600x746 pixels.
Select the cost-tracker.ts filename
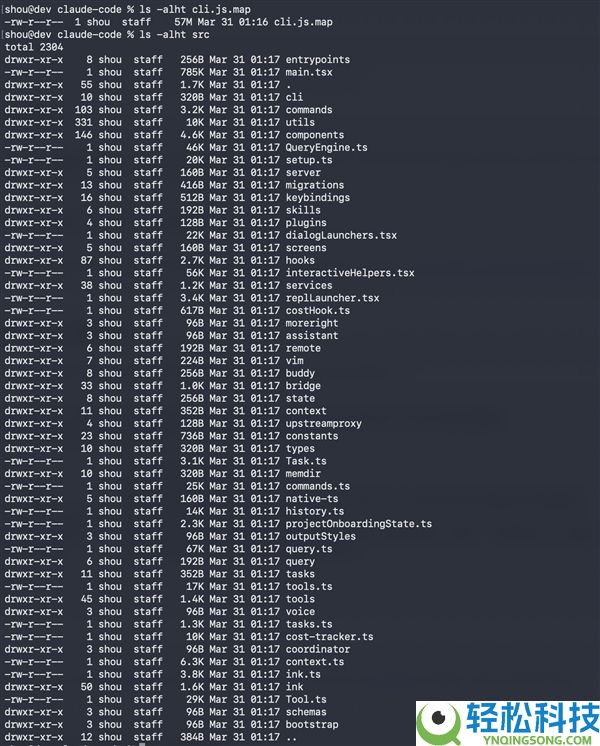pyautogui.click(x=329, y=637)
